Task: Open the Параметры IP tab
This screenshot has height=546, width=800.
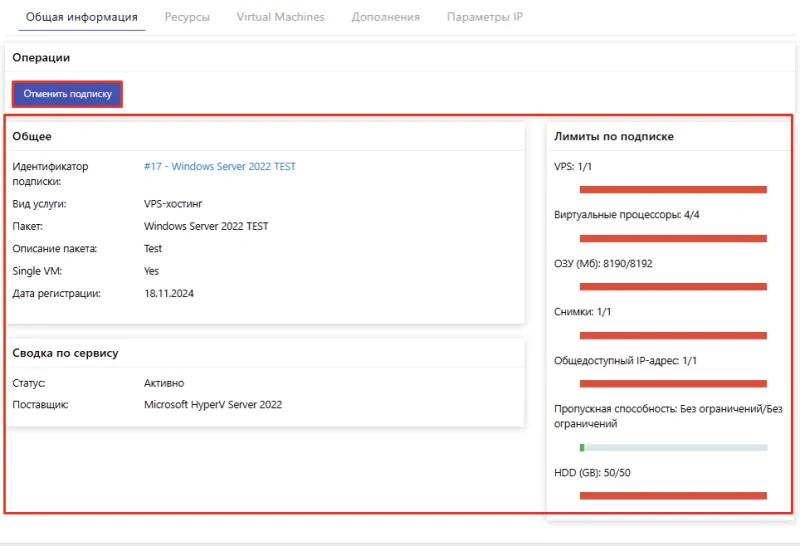Action: [x=484, y=17]
